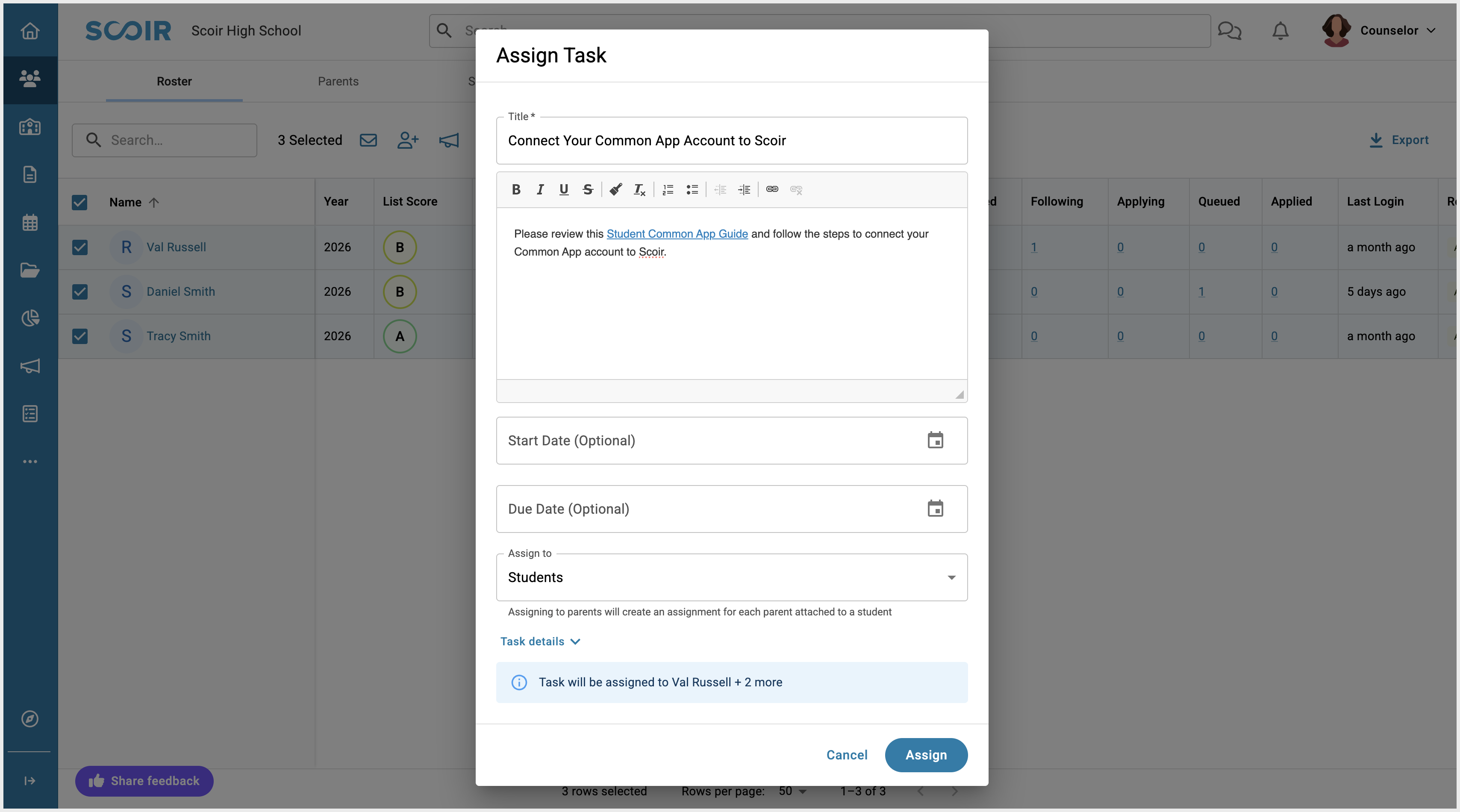Open the compass Discover icon in sidebar
Viewport: 1460px width, 812px height.
30,718
